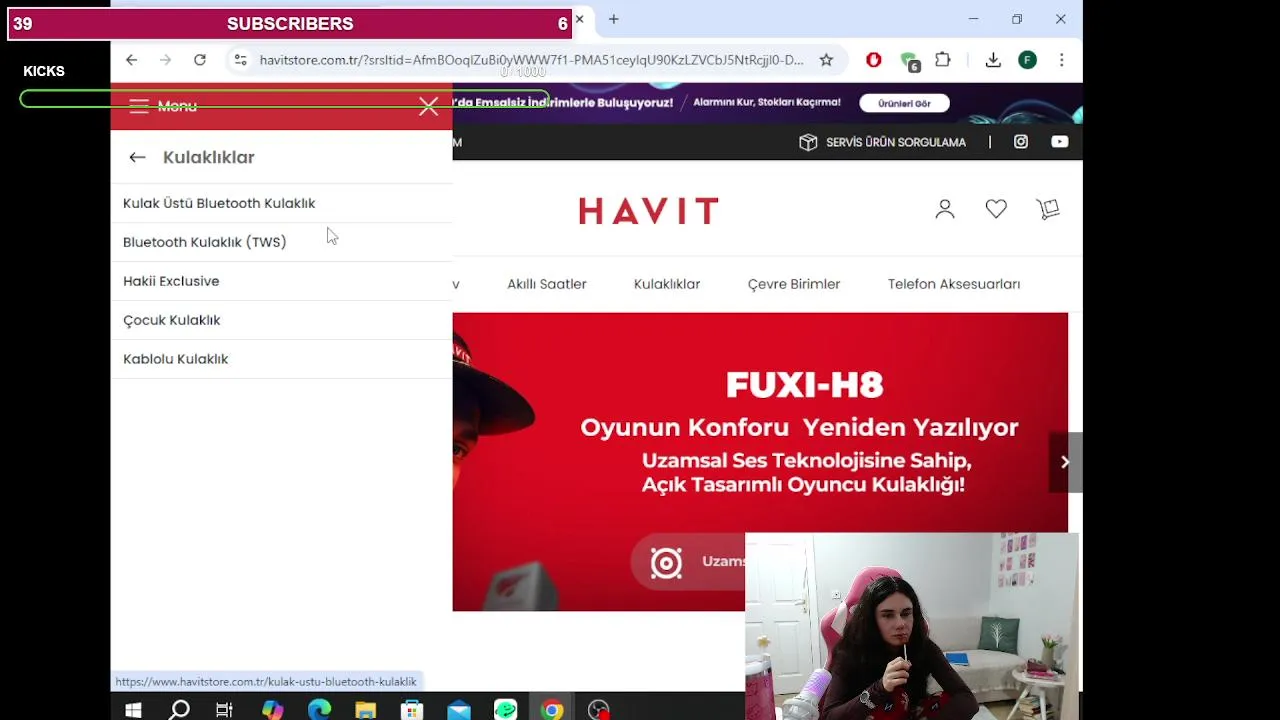This screenshot has width=1280, height=720.
Task: Click the address bar URL
Action: click(x=531, y=60)
